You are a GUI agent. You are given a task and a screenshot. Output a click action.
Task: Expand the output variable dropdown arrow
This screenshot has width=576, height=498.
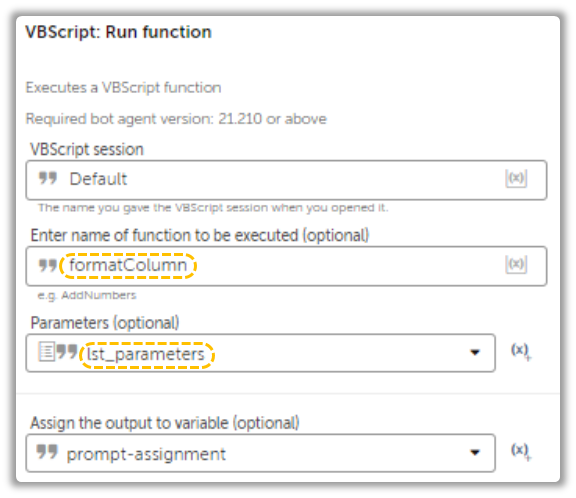pyautogui.click(x=475, y=452)
